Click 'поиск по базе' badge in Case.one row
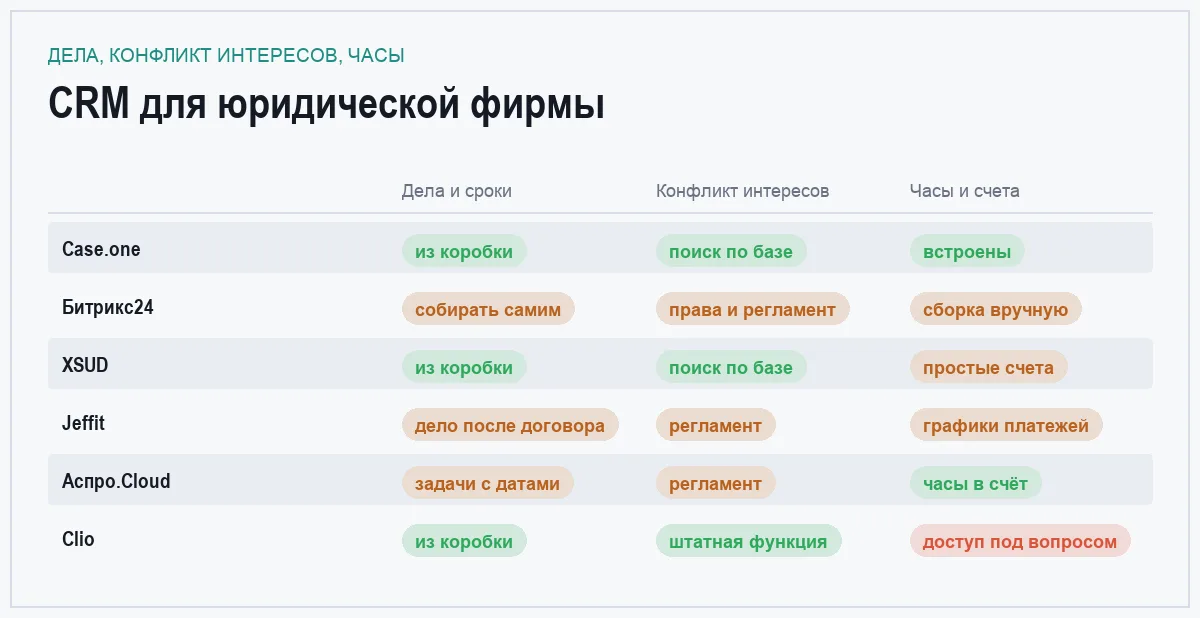The height and width of the screenshot is (618, 1200). click(x=731, y=251)
